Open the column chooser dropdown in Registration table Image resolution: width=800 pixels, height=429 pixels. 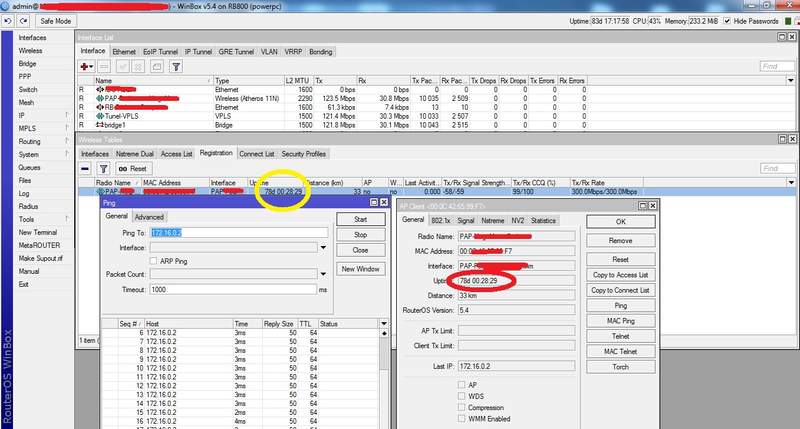pos(791,183)
